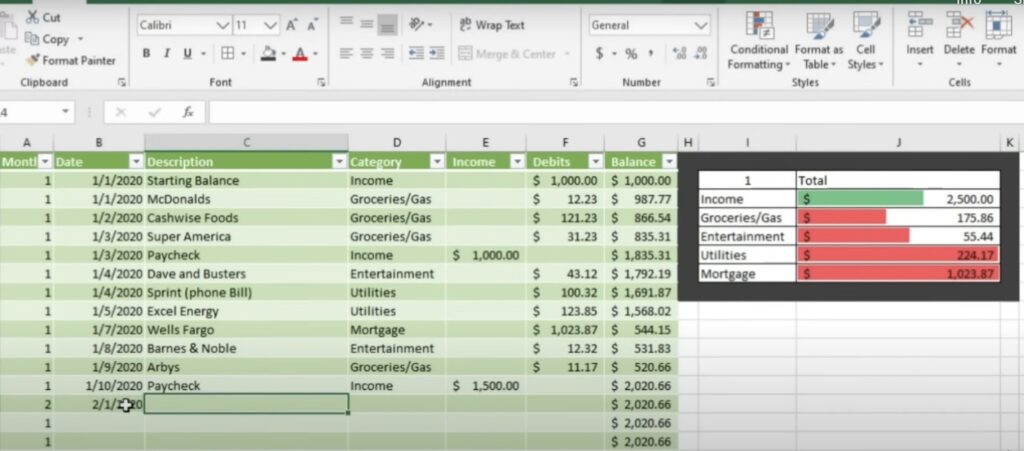Open Number dialog launcher

click(x=710, y=82)
